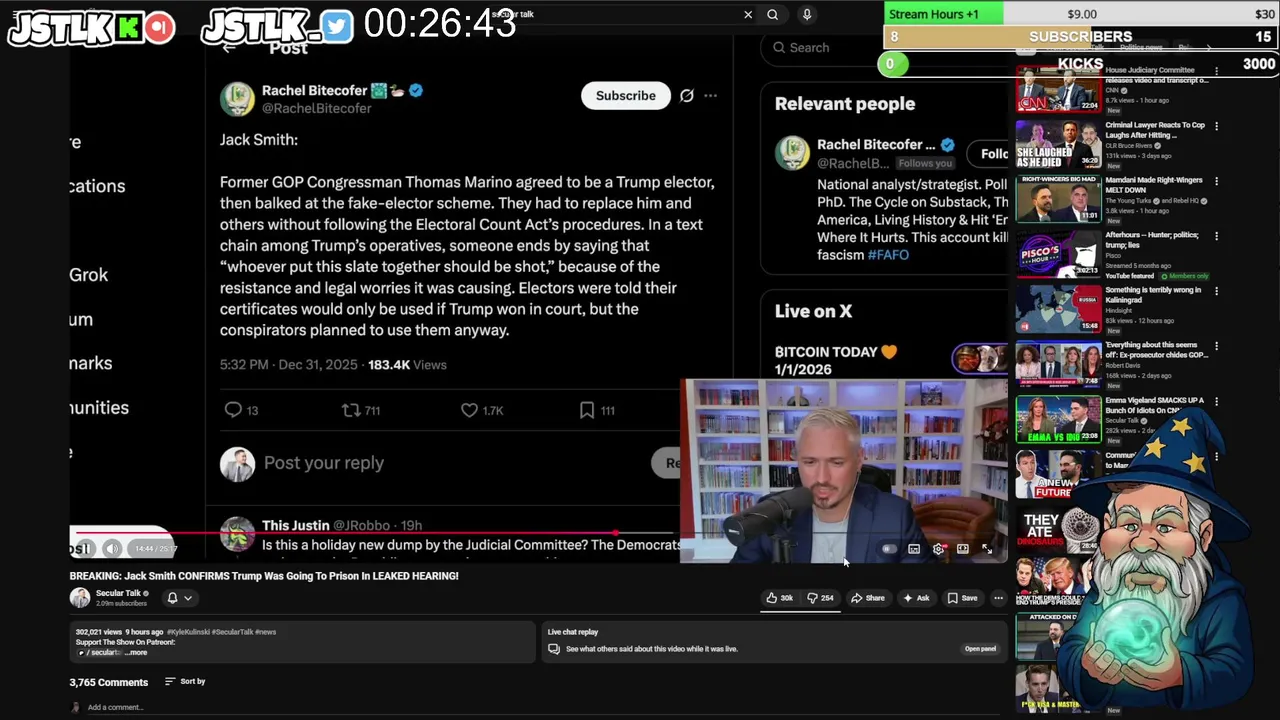This screenshot has width=1280, height=720.
Task: Open the Secular Talk channel avatar
Action: click(x=80, y=598)
